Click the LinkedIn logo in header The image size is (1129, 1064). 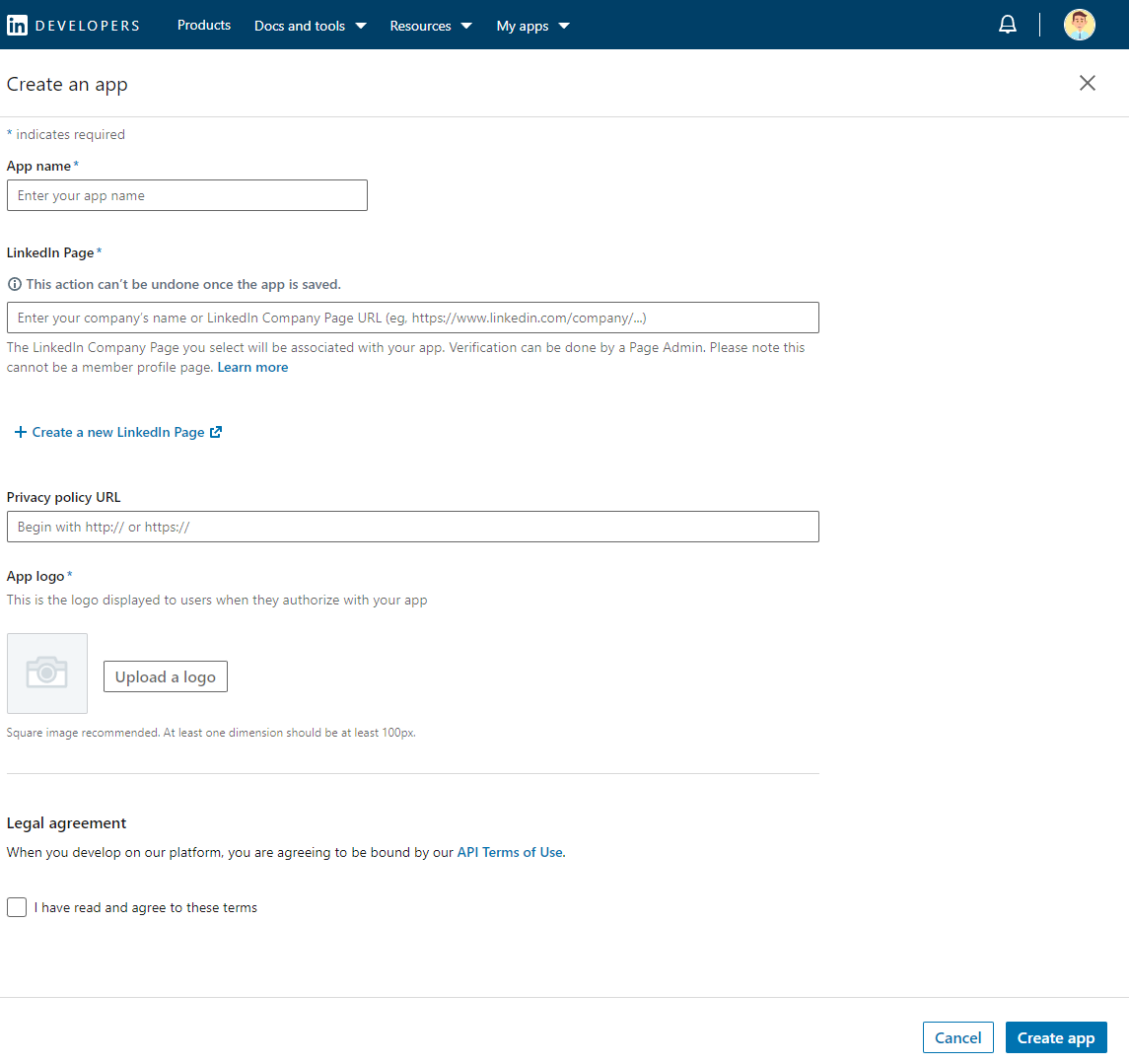(x=18, y=26)
